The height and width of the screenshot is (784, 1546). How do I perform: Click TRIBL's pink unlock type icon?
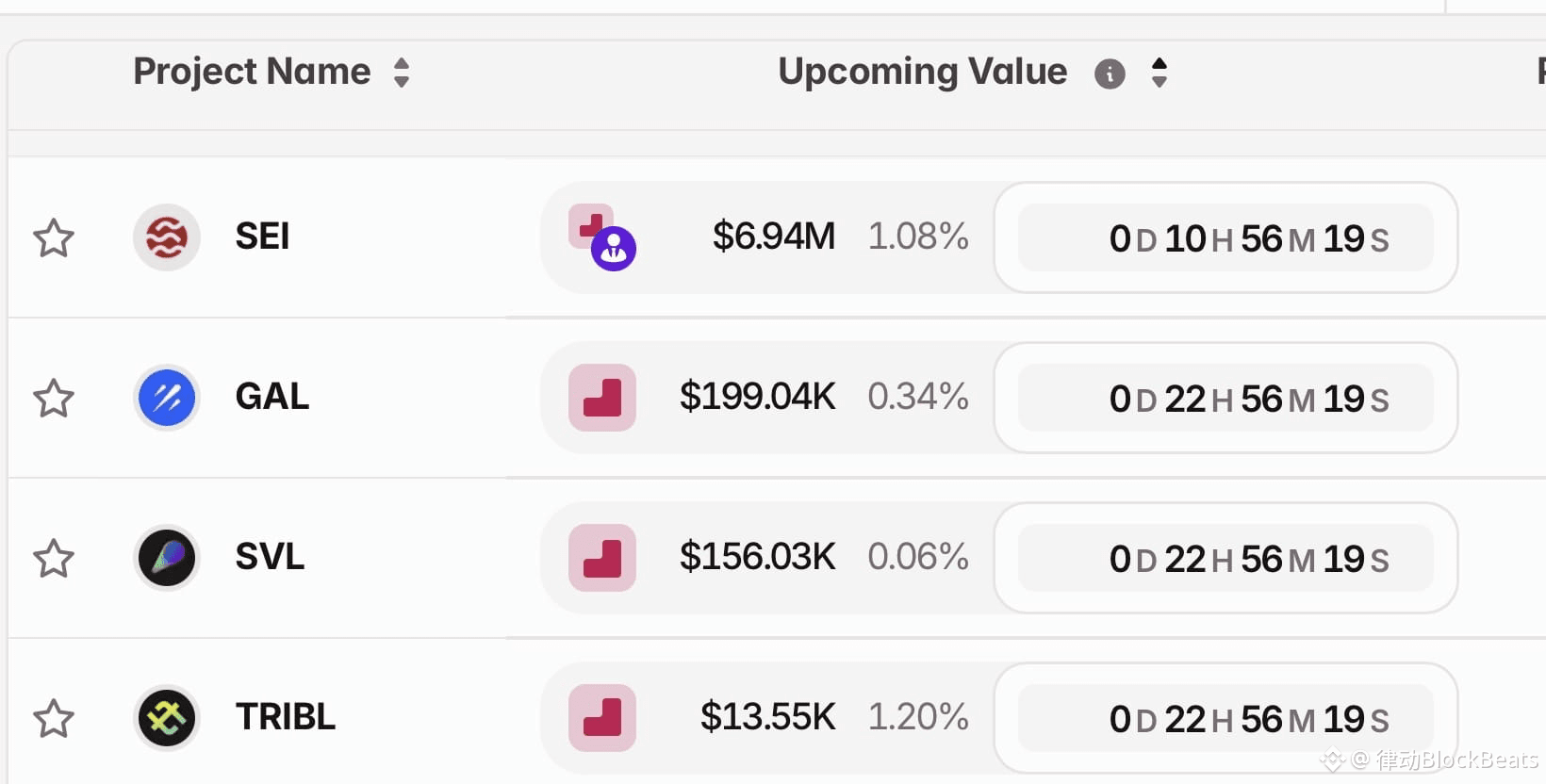(602, 718)
